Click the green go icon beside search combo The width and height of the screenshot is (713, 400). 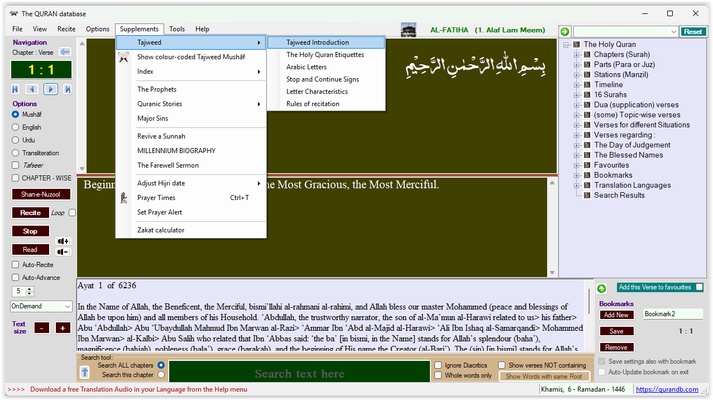click(x=565, y=31)
